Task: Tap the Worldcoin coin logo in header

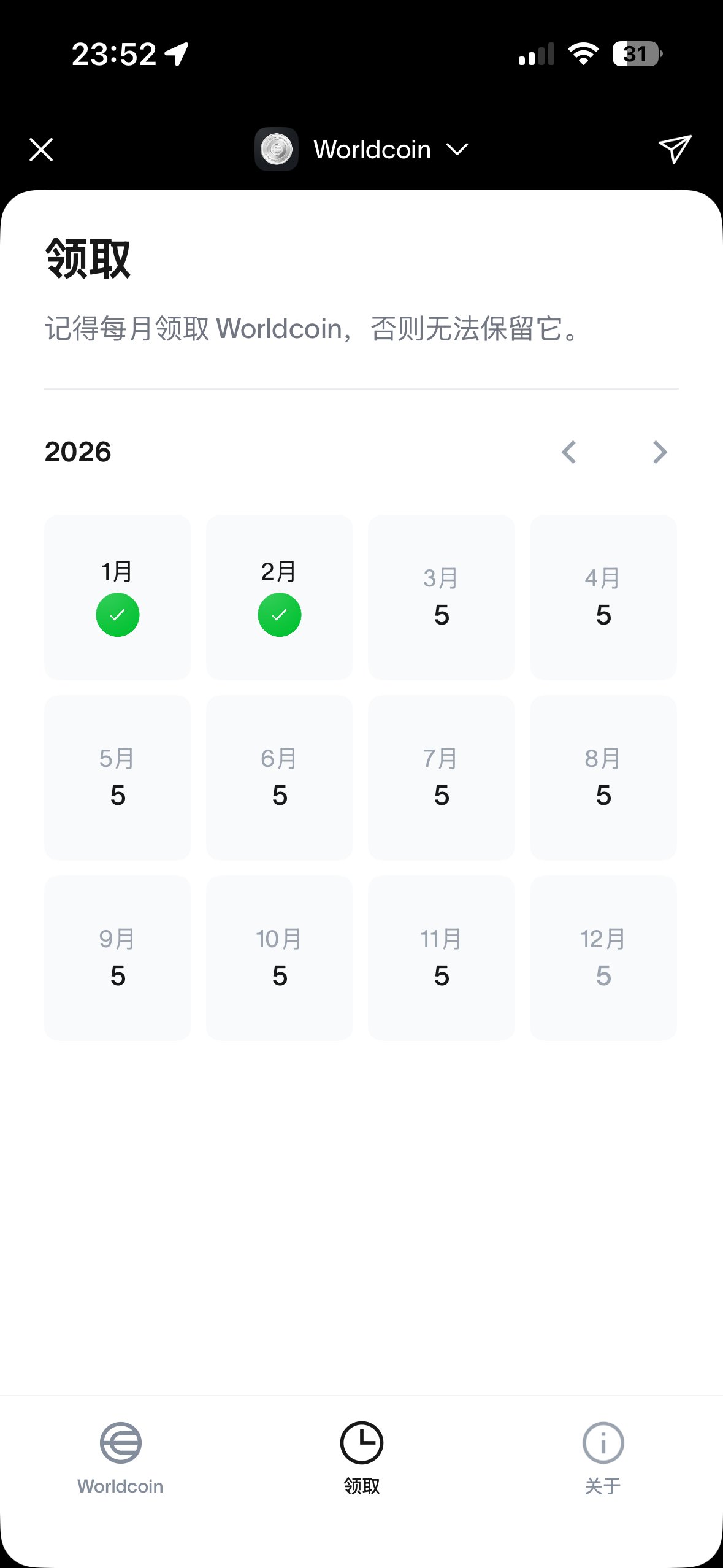Action: 277,149
